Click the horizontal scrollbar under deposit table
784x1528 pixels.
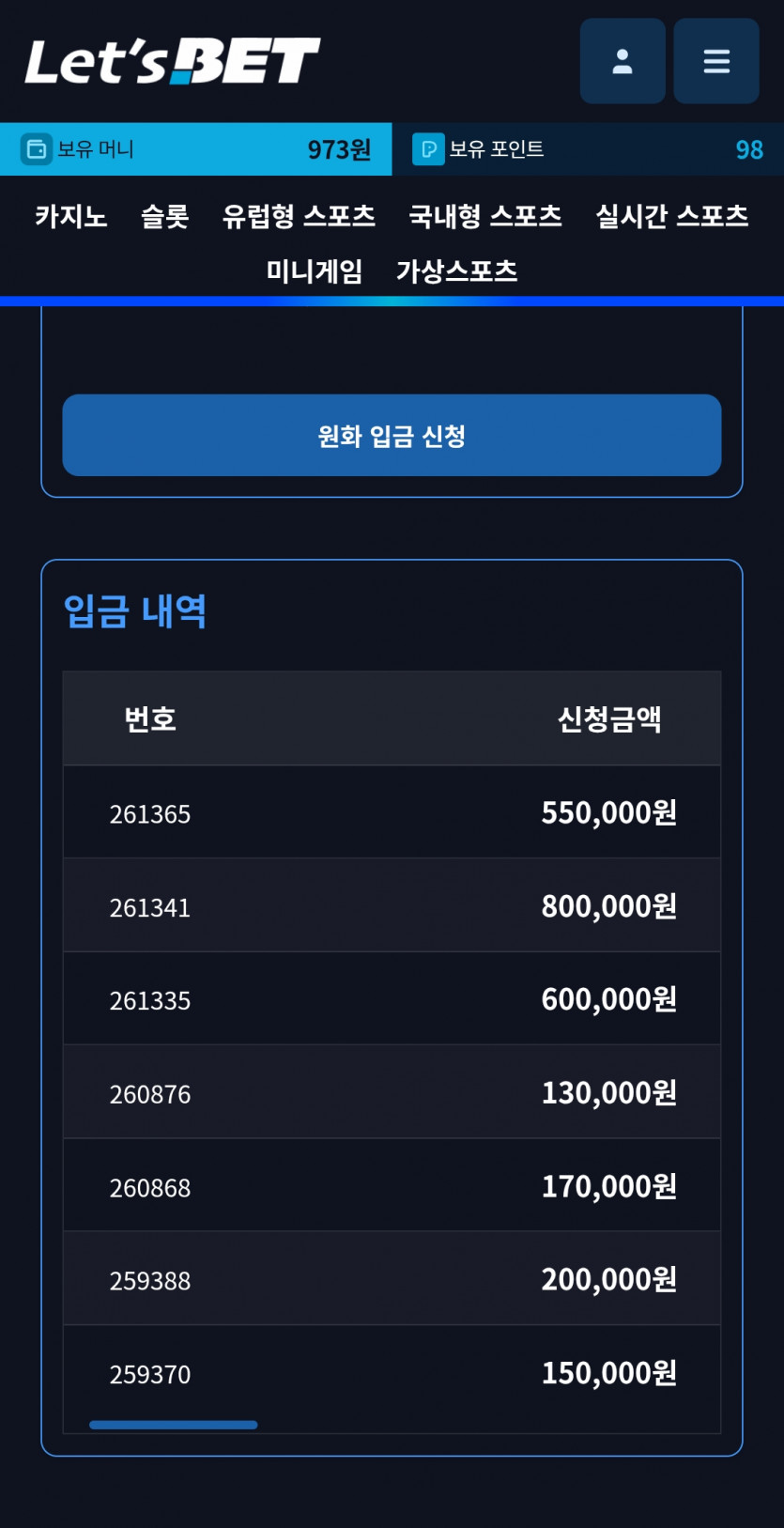click(x=174, y=1425)
